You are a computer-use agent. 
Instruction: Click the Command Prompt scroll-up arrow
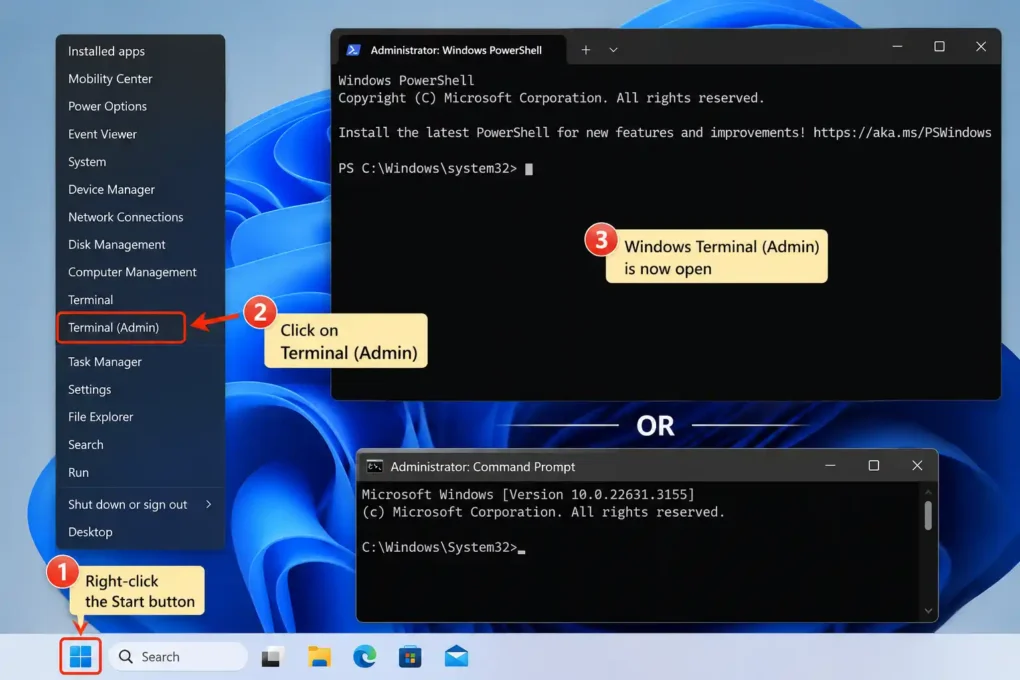(928, 492)
